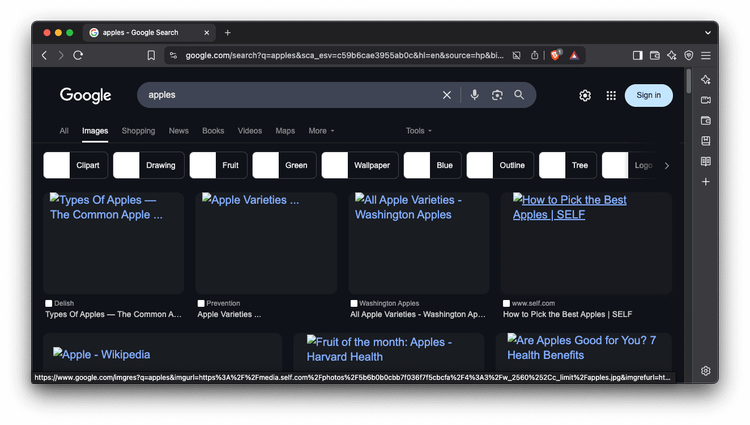
Task: Apply the Fruit filter chip
Action: point(218,165)
